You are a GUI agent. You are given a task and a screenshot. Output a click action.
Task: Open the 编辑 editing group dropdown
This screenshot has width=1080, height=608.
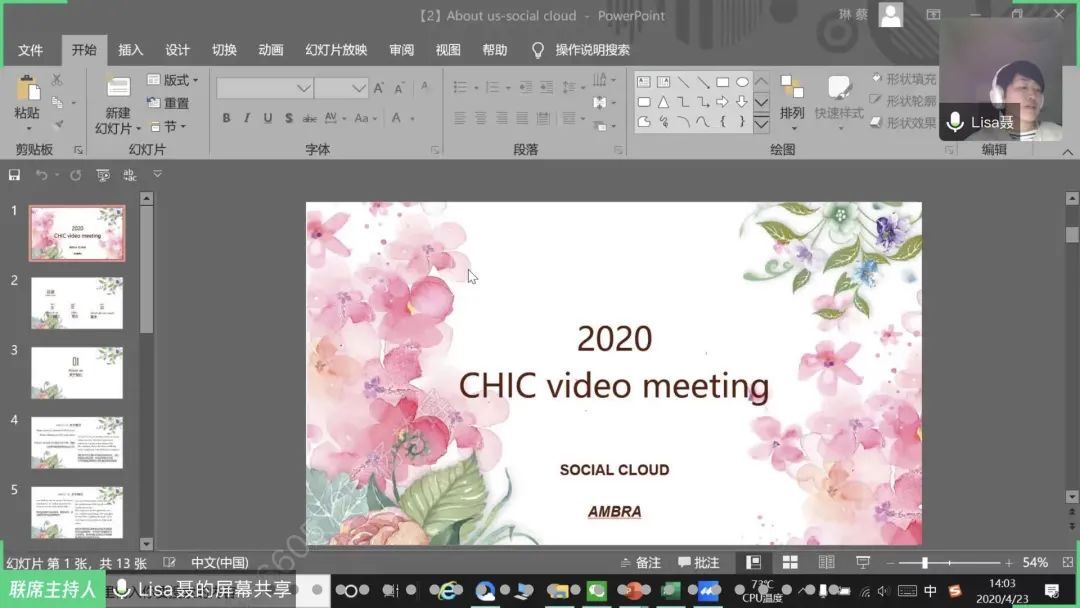pos(994,149)
